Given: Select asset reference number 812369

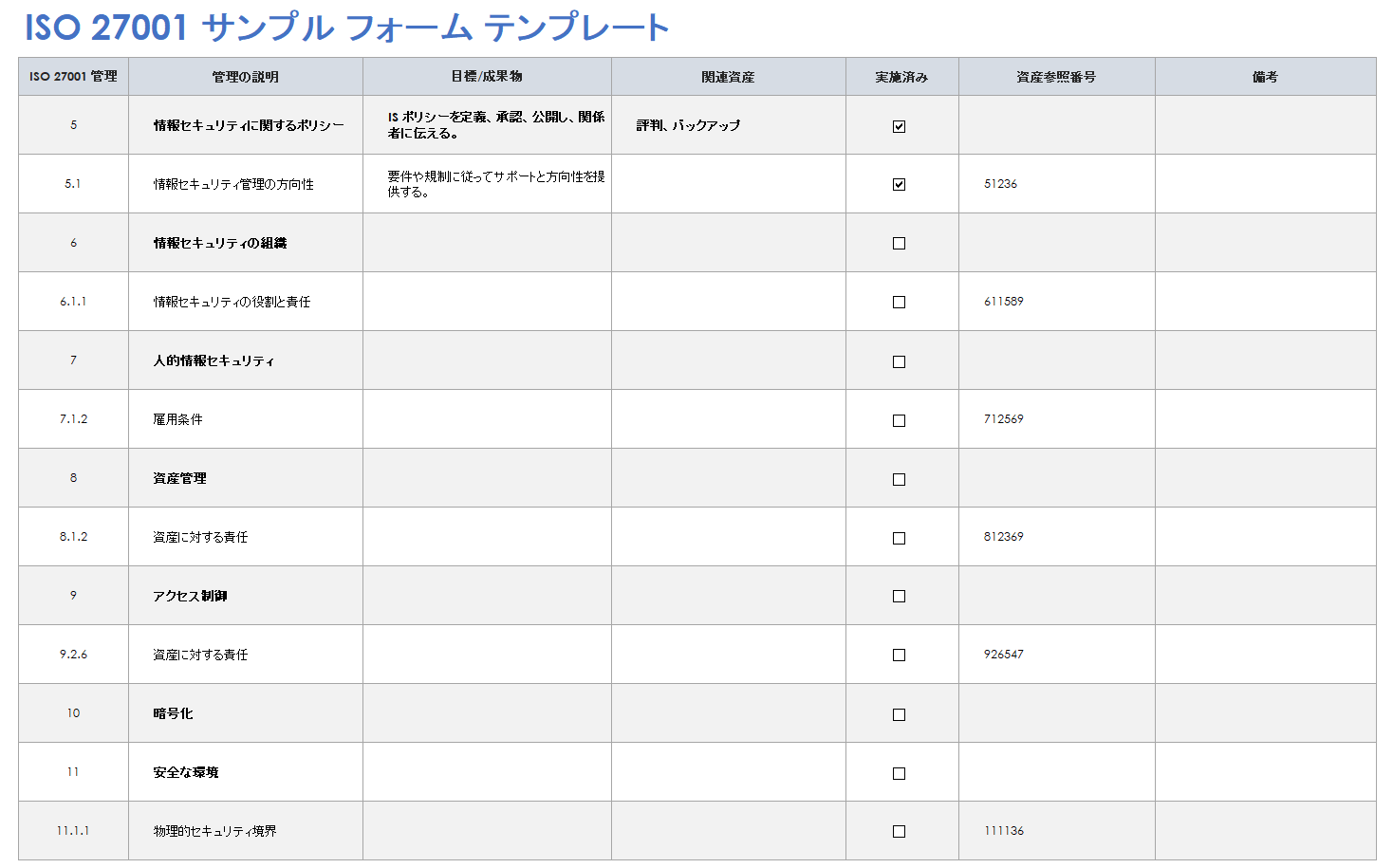Looking at the screenshot, I should pyautogui.click(x=1004, y=537).
